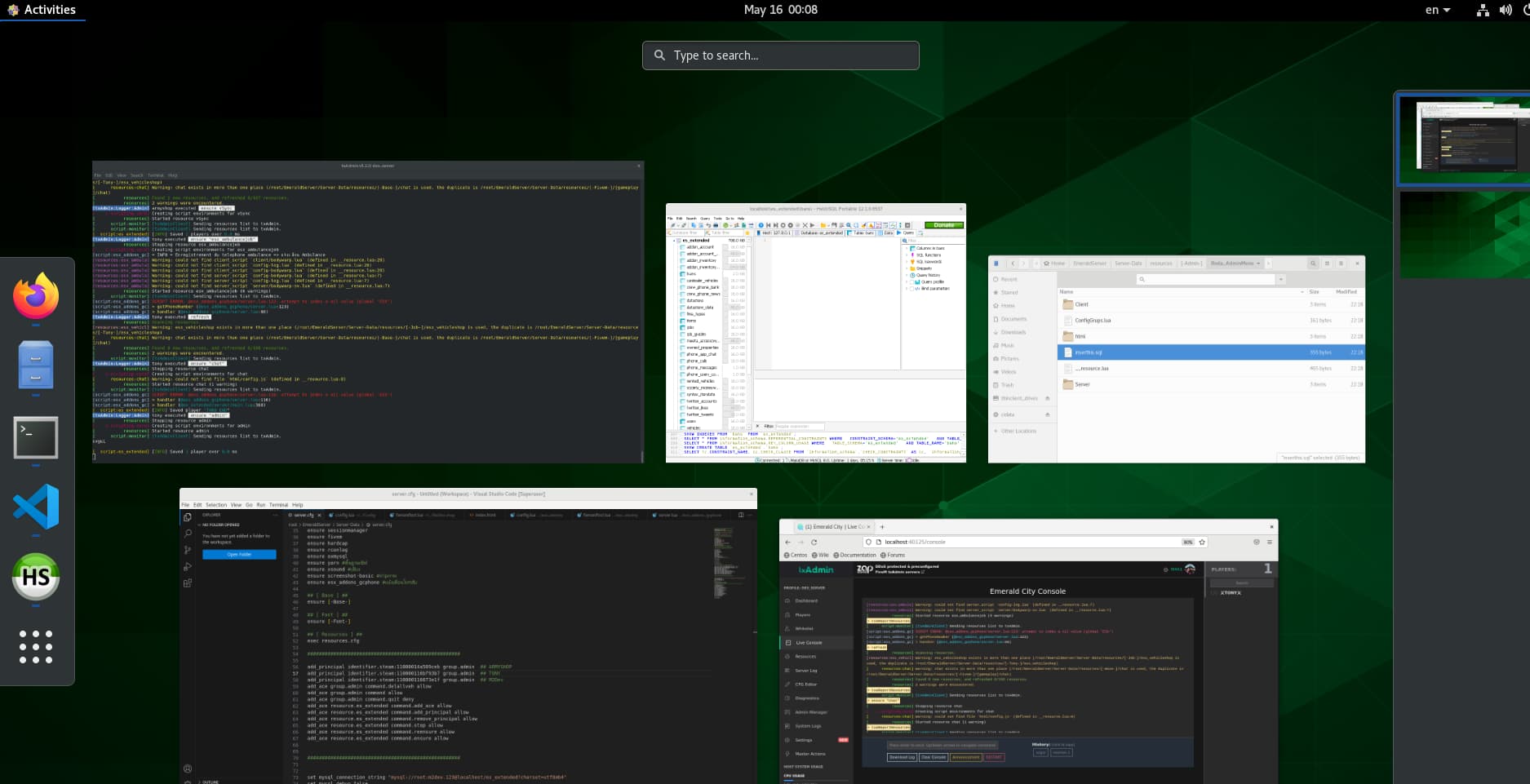This screenshot has height=784, width=1530.
Task: Select the HeidiSQL Portable window
Action: click(x=816, y=333)
